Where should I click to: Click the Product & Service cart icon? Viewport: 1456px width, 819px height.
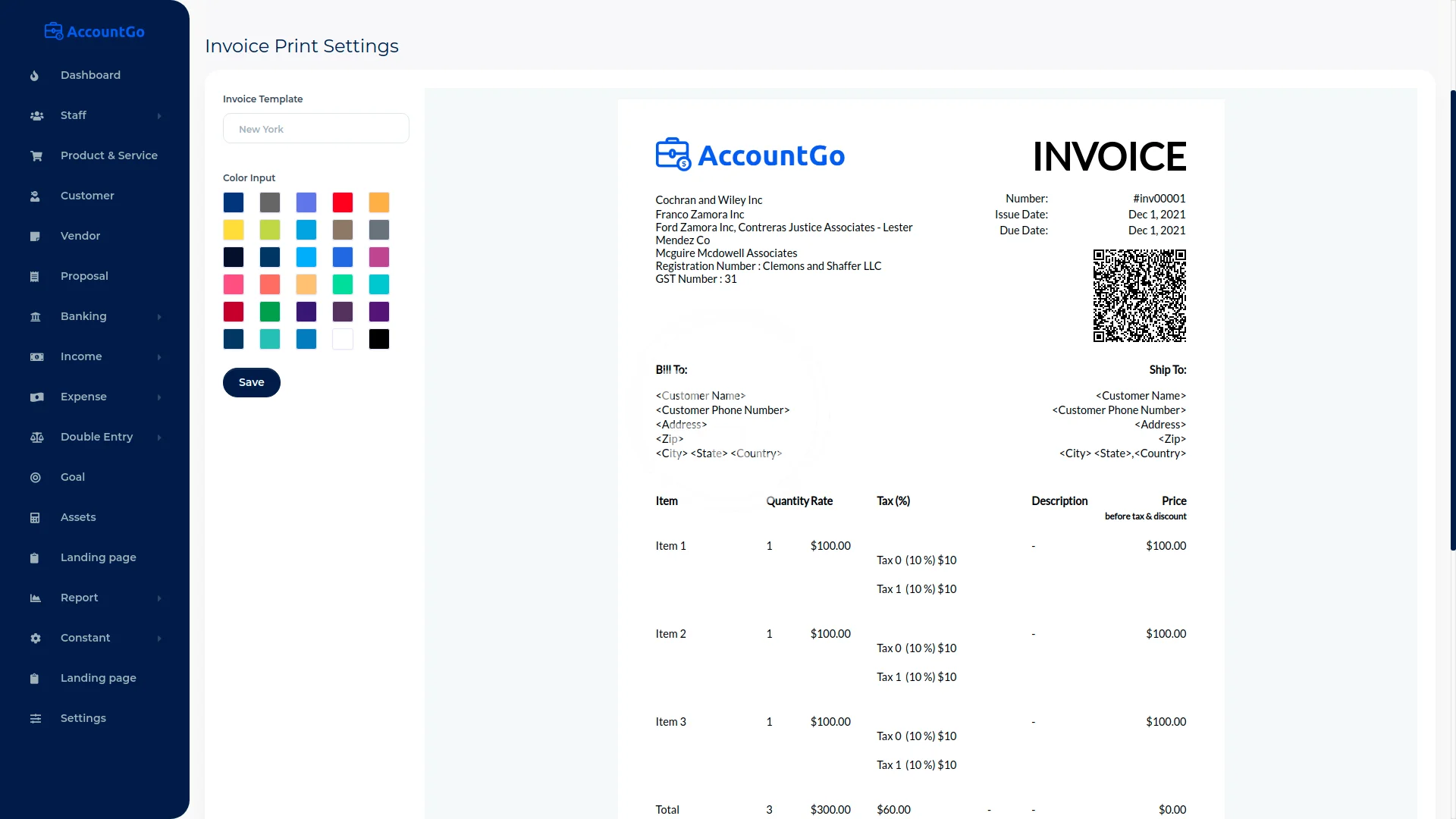(x=36, y=156)
